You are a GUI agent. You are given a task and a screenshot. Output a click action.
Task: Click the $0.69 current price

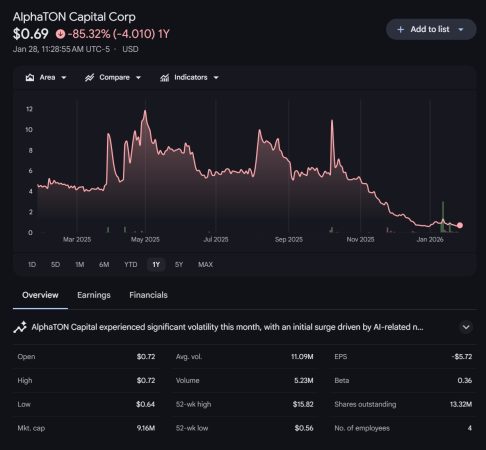pyautogui.click(x=31, y=34)
